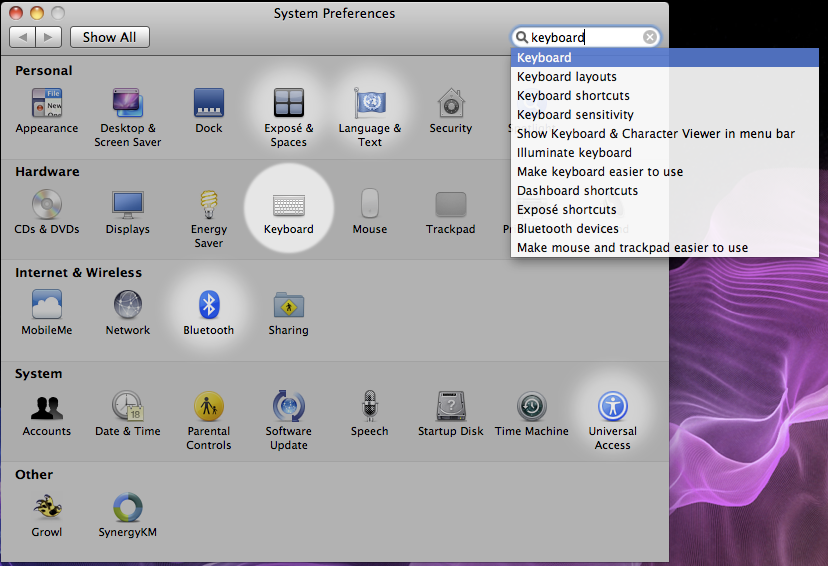This screenshot has width=828, height=566.
Task: Open Desktop & Screen Saver preferences
Action: [127, 117]
